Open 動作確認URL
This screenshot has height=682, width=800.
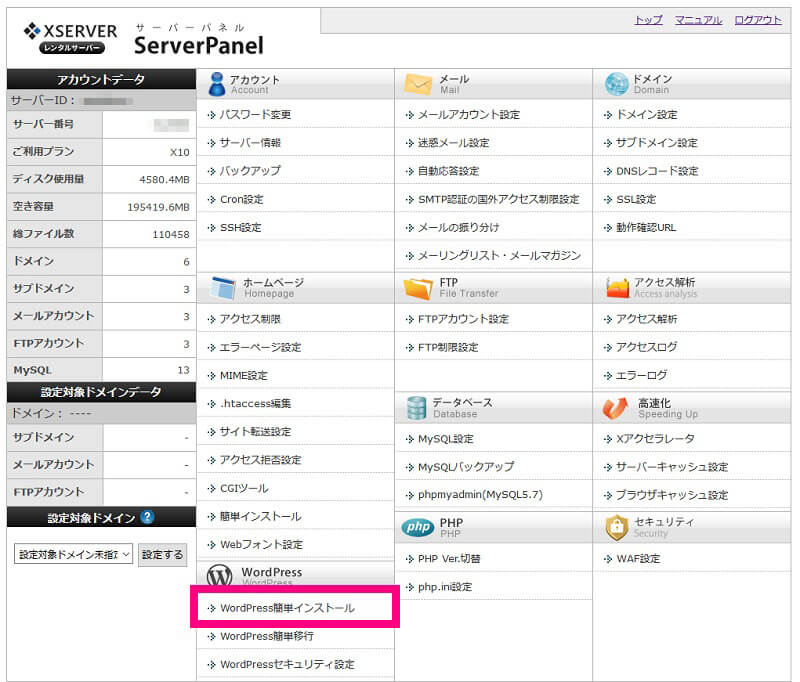(x=646, y=228)
